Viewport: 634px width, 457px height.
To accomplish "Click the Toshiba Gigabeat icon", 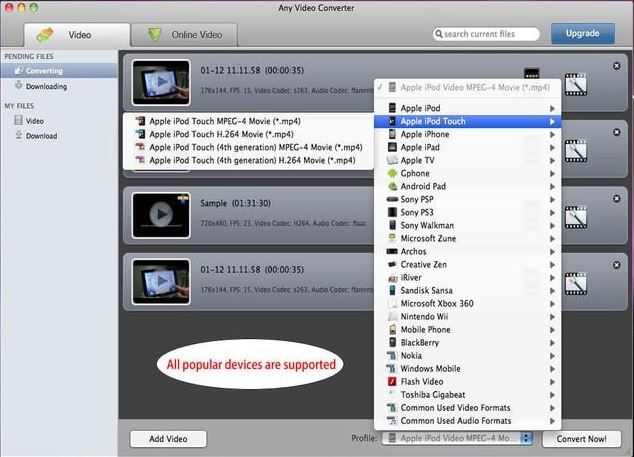I will (x=392, y=394).
